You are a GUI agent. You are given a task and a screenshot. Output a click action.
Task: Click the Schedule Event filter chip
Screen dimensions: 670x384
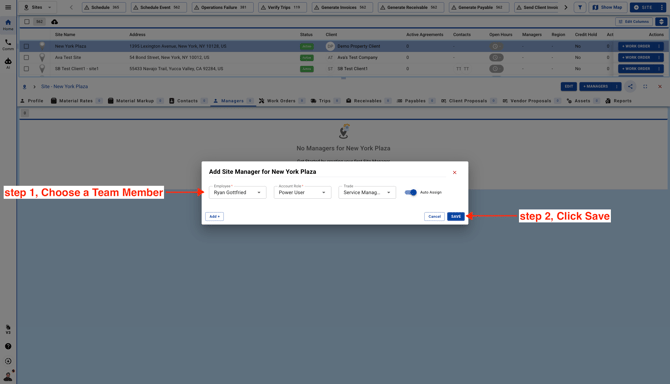point(159,7)
